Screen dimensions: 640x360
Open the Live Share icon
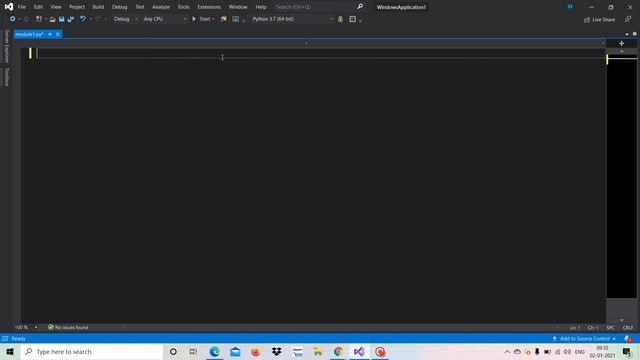587,20
